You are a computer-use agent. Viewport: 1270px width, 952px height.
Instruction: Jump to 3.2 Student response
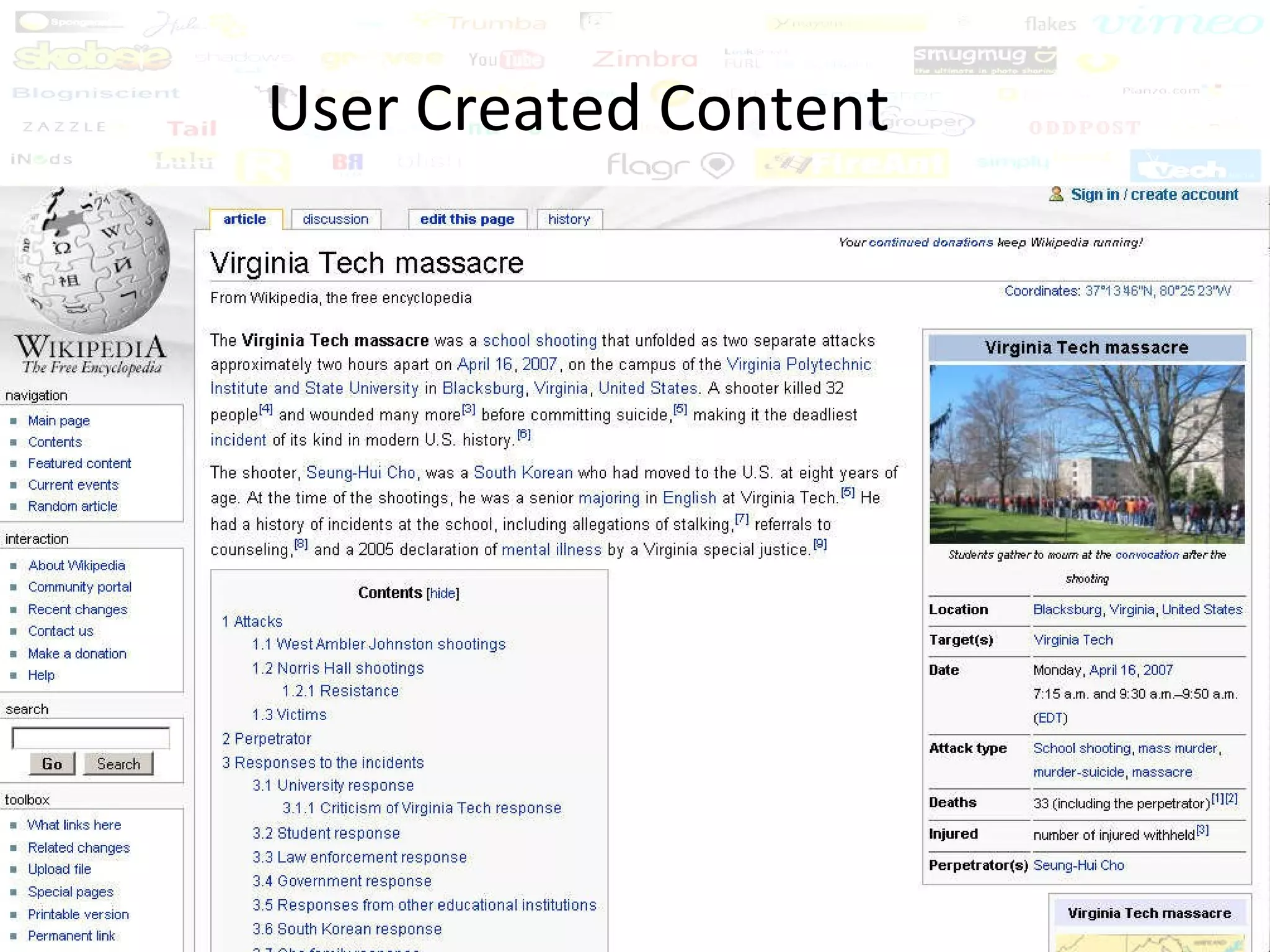pos(326,834)
